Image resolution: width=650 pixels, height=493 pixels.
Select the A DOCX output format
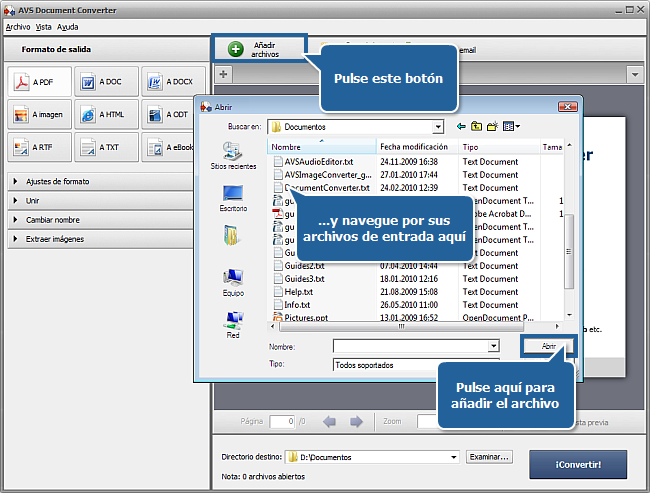173,82
